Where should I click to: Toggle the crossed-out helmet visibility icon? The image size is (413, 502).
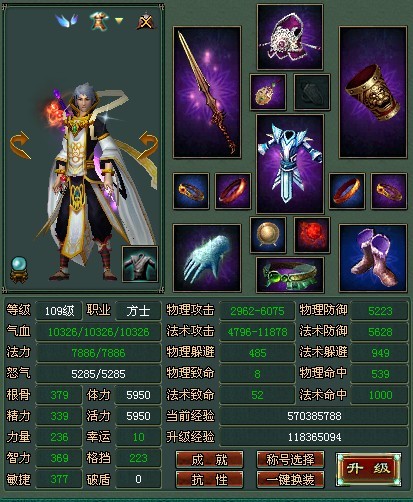pos(146,21)
